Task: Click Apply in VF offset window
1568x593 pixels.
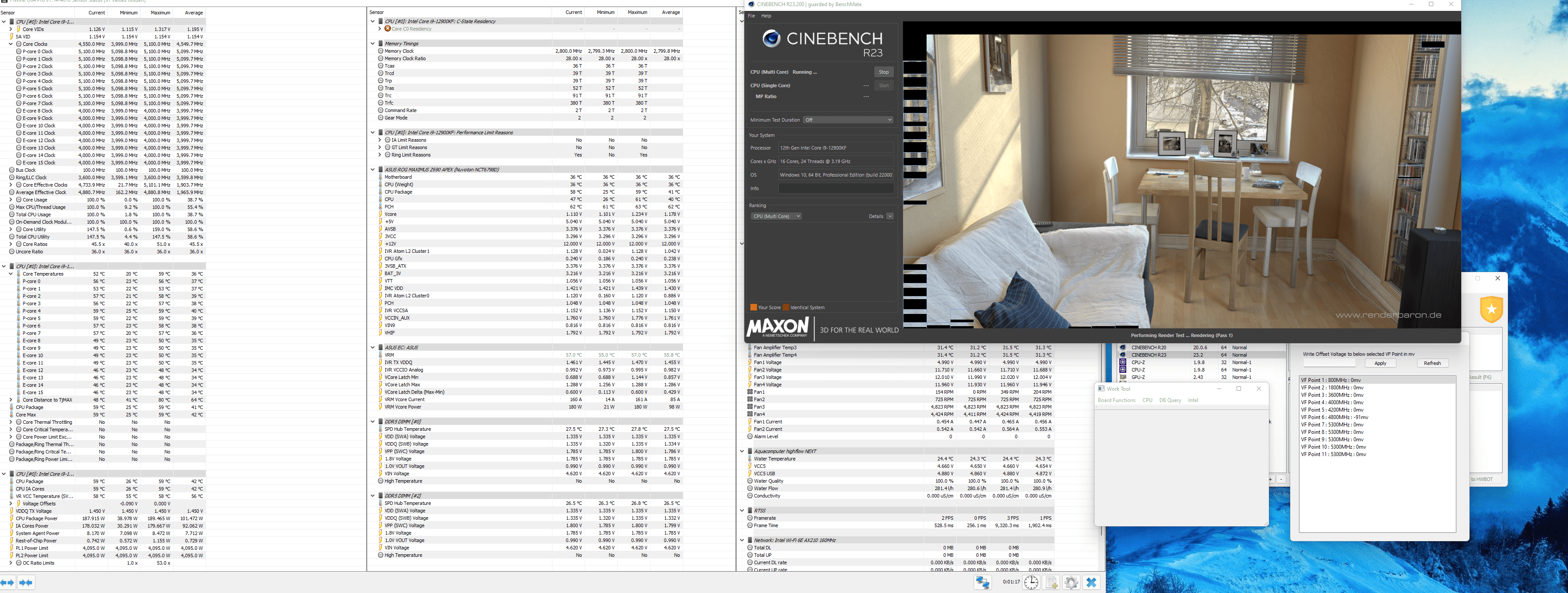Action: pos(1380,363)
